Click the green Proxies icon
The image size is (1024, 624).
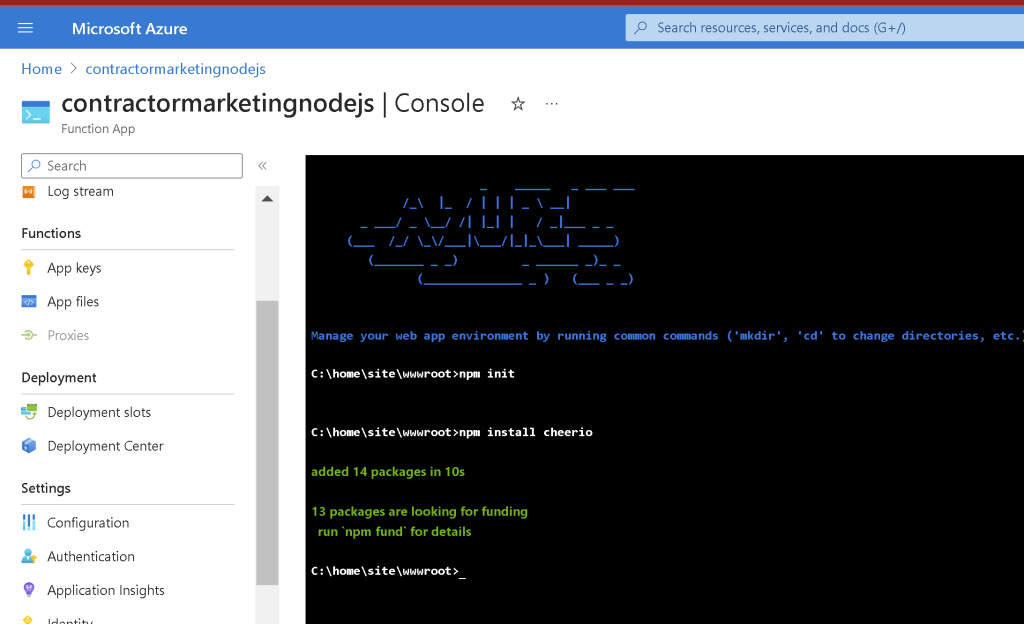click(x=29, y=335)
